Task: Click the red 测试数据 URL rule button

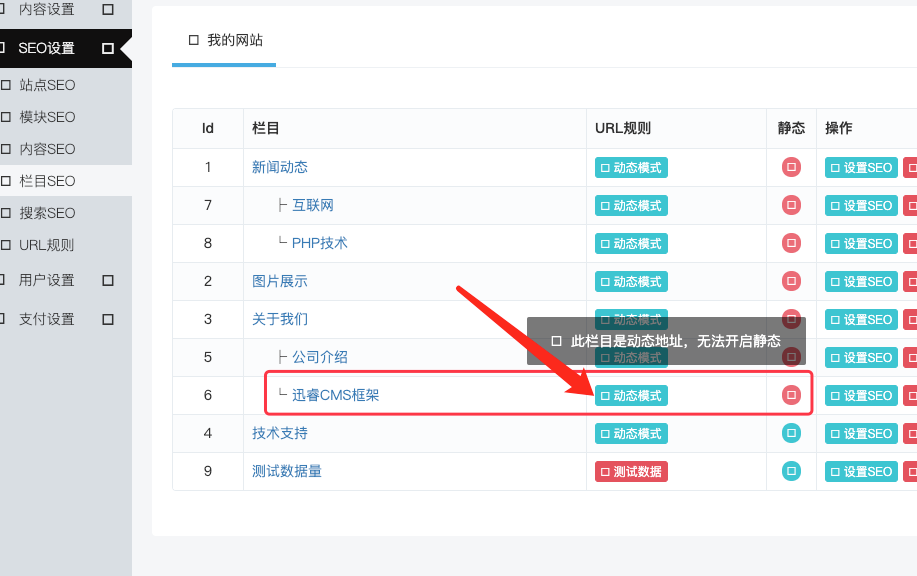Action: pyautogui.click(x=631, y=472)
